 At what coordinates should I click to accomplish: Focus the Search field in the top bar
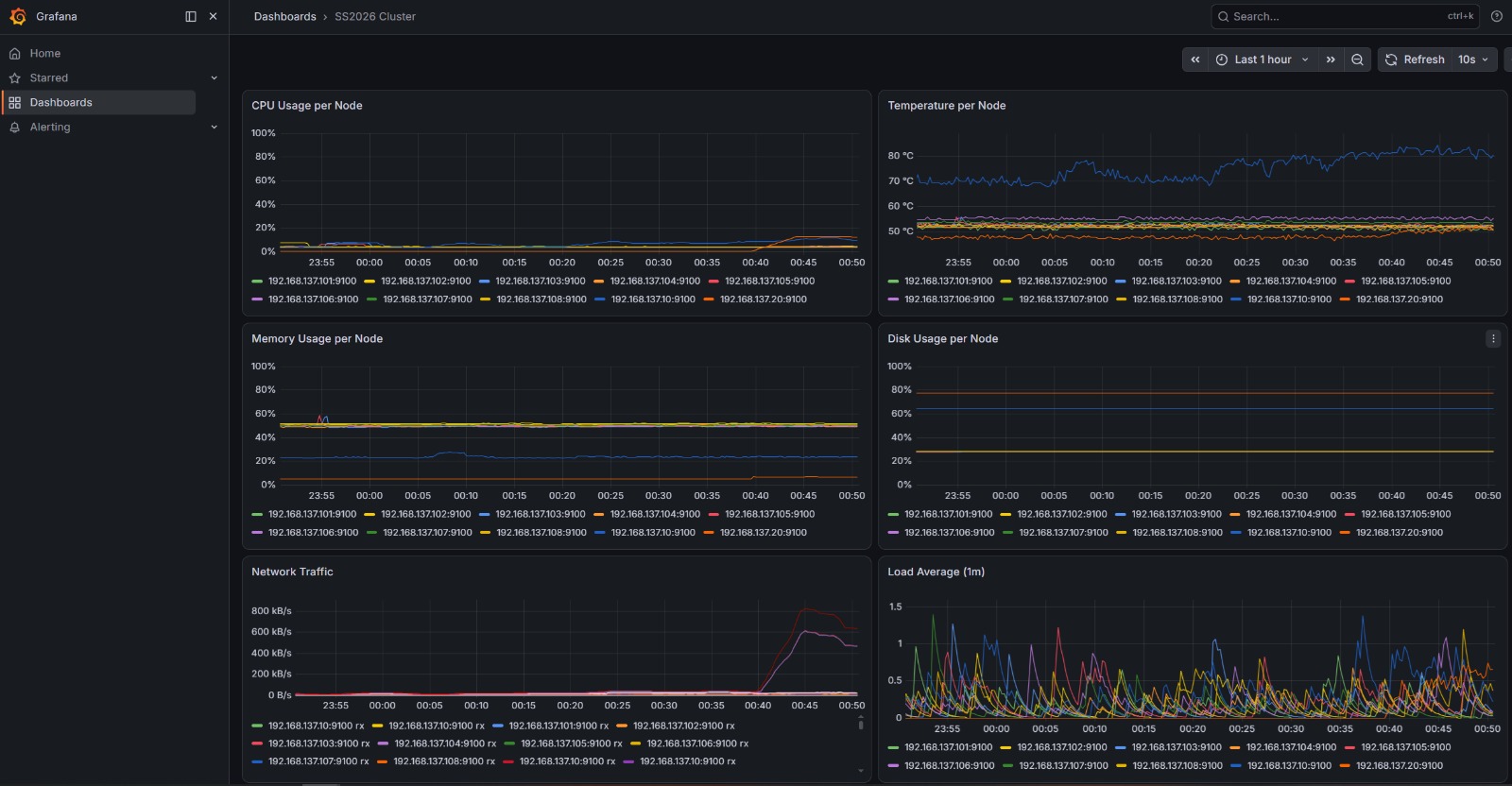tap(1345, 16)
